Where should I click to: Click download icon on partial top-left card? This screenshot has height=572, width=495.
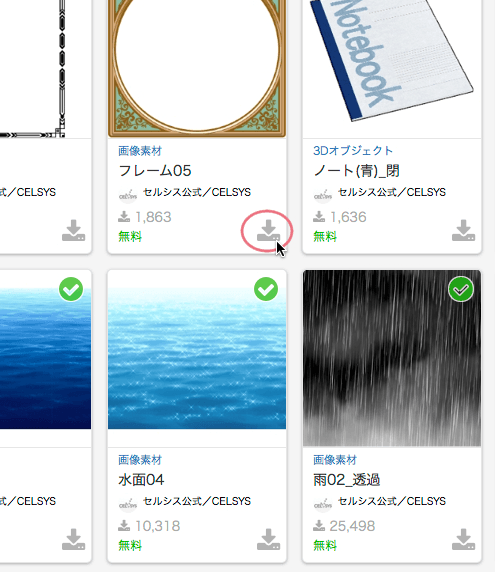(73, 231)
